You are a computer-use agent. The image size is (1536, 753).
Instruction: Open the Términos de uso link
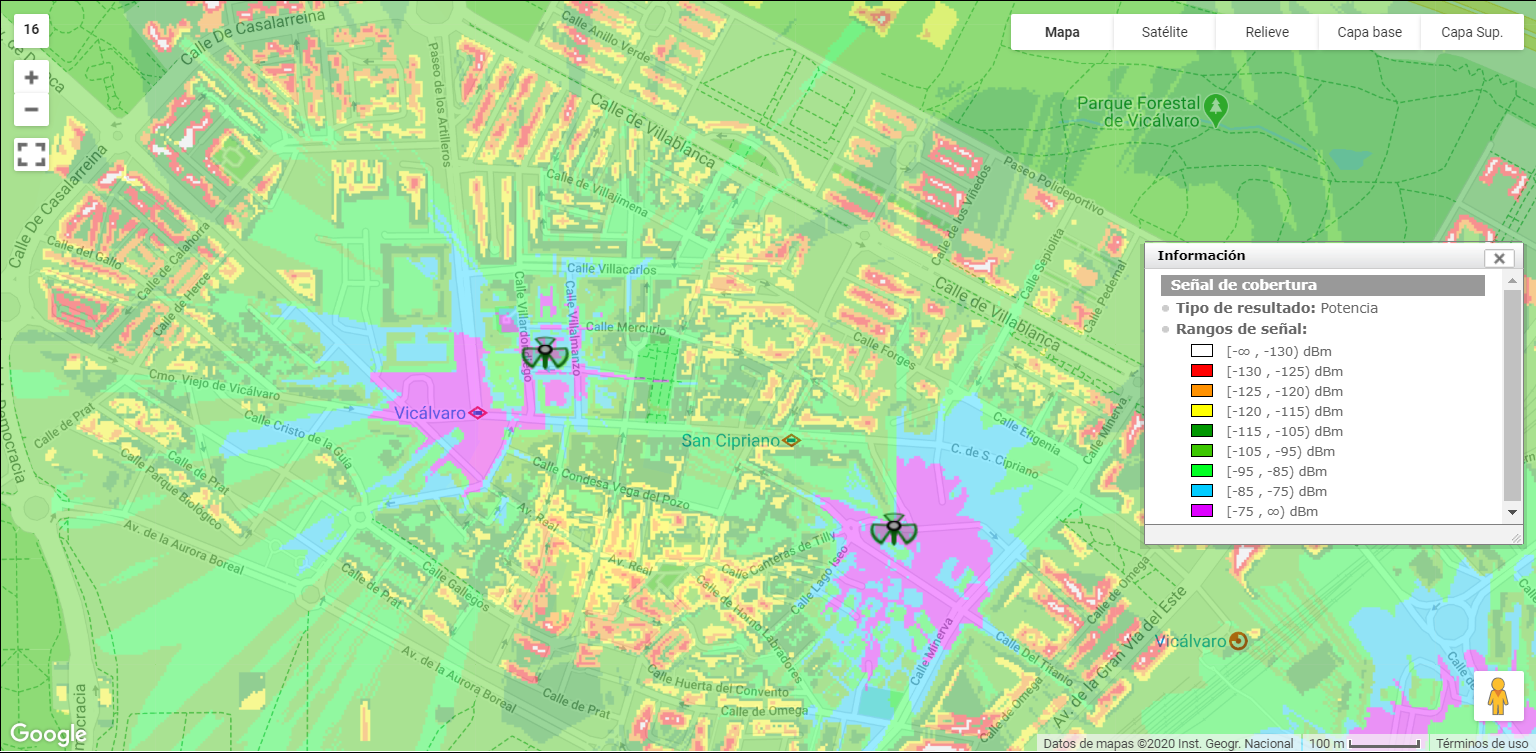click(x=1481, y=743)
